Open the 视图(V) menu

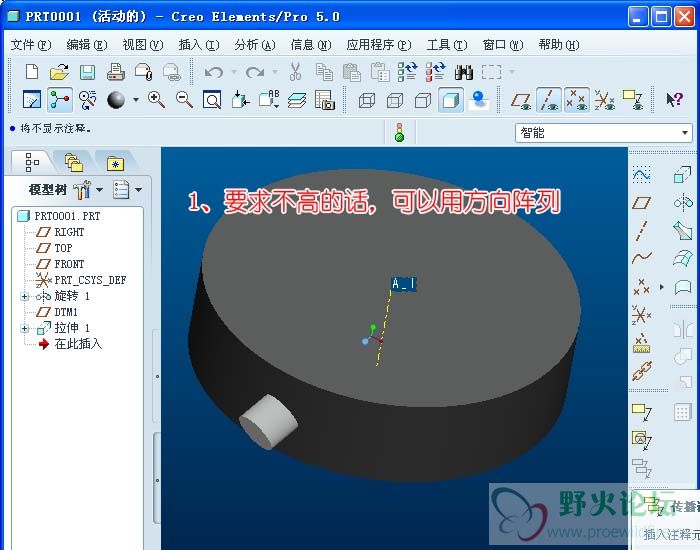[143, 45]
